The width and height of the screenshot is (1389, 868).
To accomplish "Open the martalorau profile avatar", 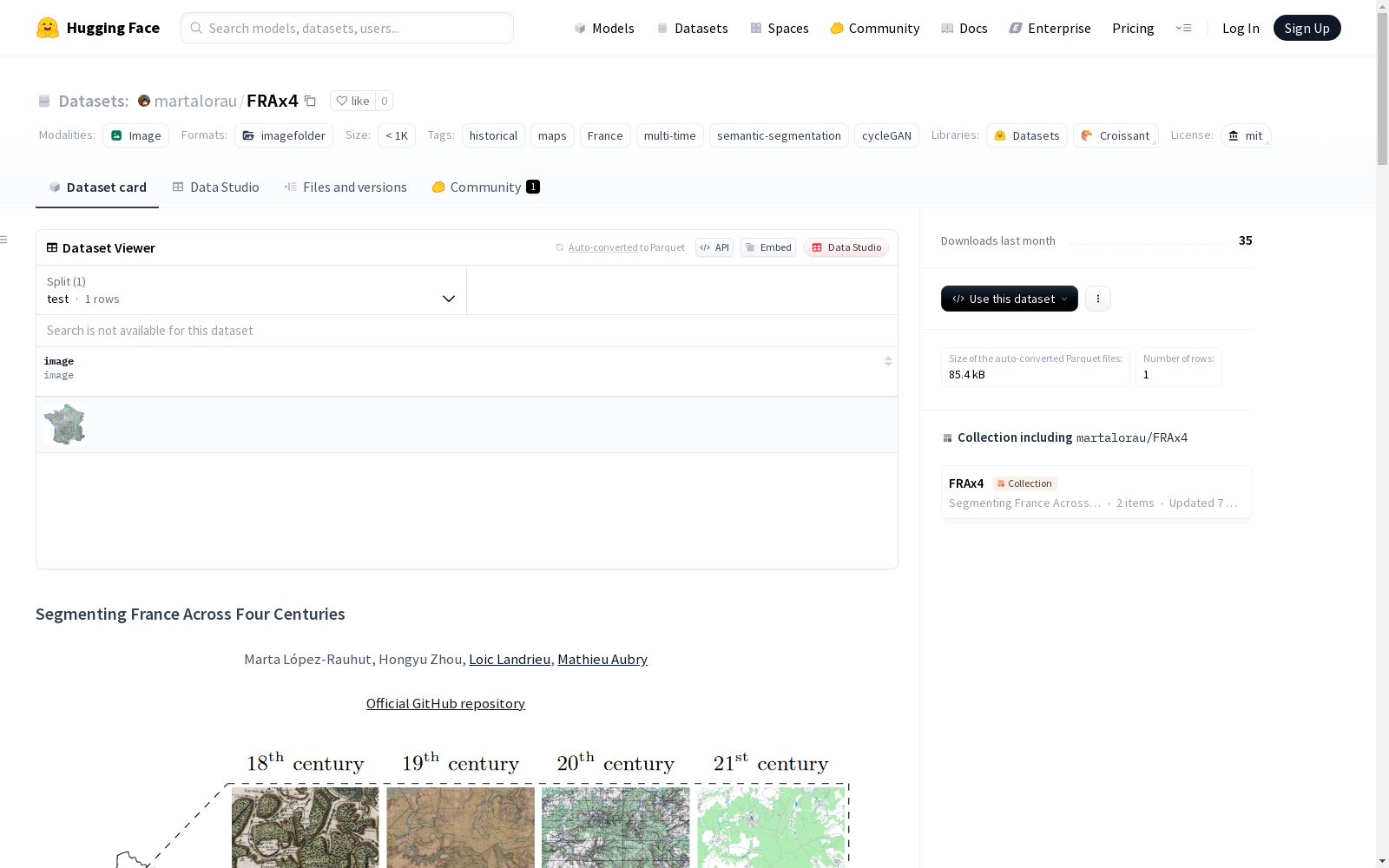I will click(x=144, y=101).
